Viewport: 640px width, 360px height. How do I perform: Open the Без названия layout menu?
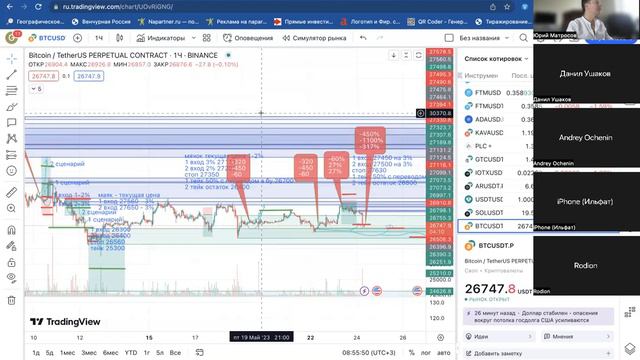[x=484, y=38]
